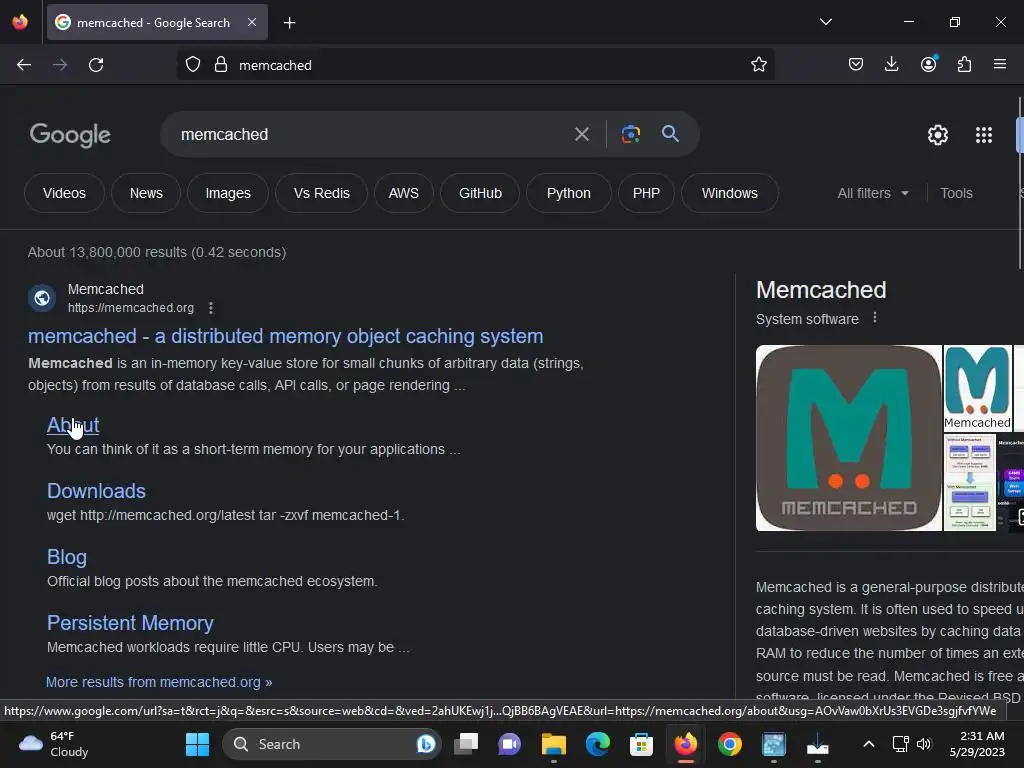
Task: Select the PHP filter chip
Action: click(x=646, y=193)
